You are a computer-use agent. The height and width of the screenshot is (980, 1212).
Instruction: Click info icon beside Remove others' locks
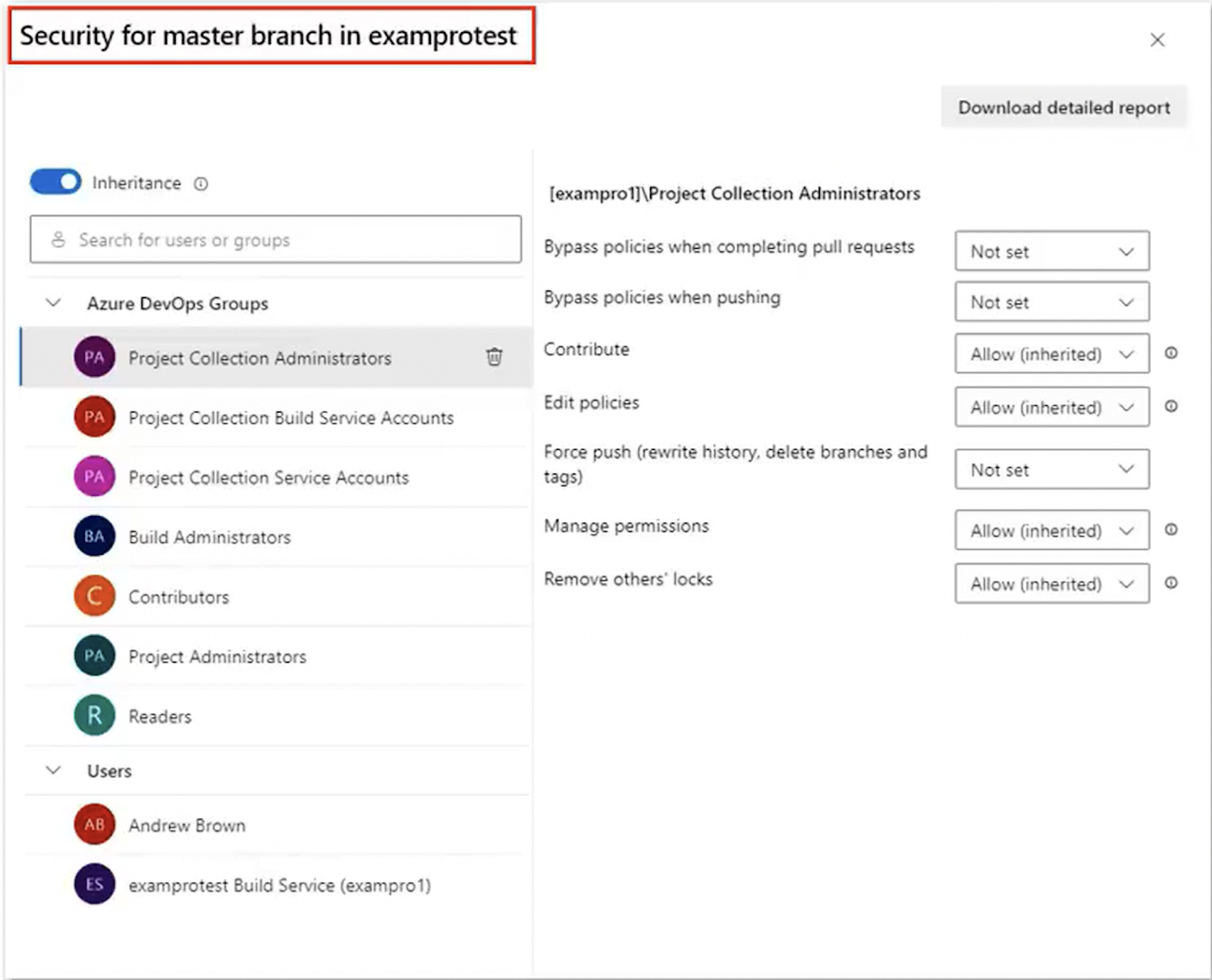(x=1171, y=583)
